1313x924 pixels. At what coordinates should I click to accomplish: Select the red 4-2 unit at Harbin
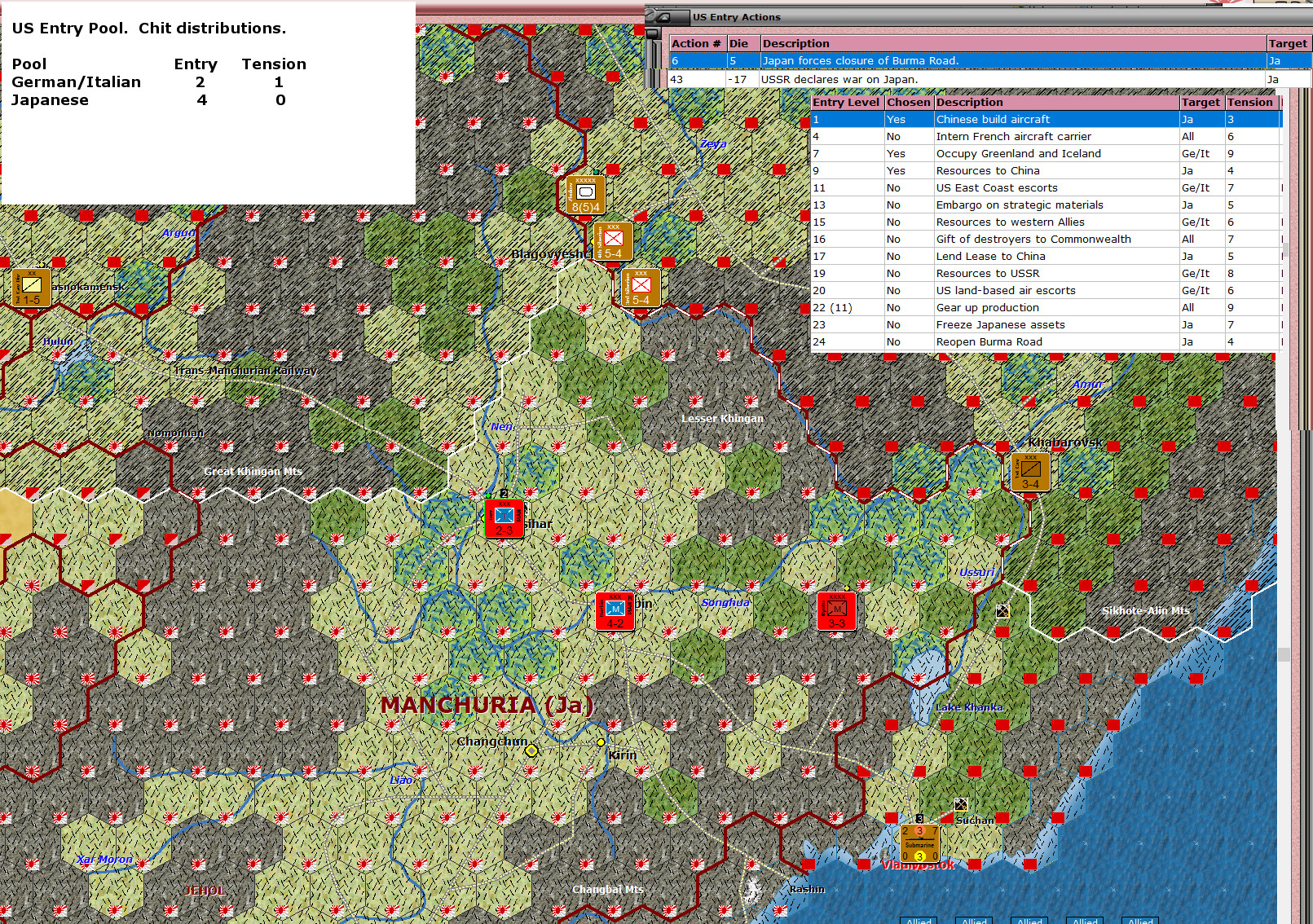point(615,612)
